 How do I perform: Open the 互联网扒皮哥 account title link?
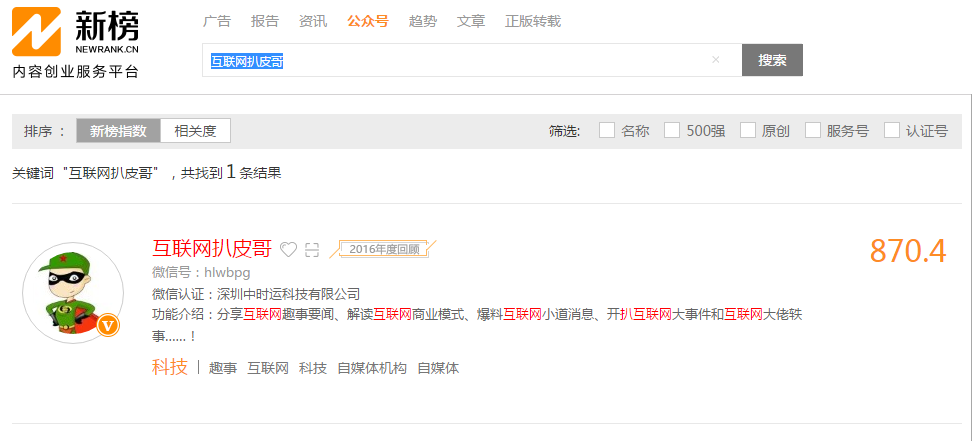[212, 249]
